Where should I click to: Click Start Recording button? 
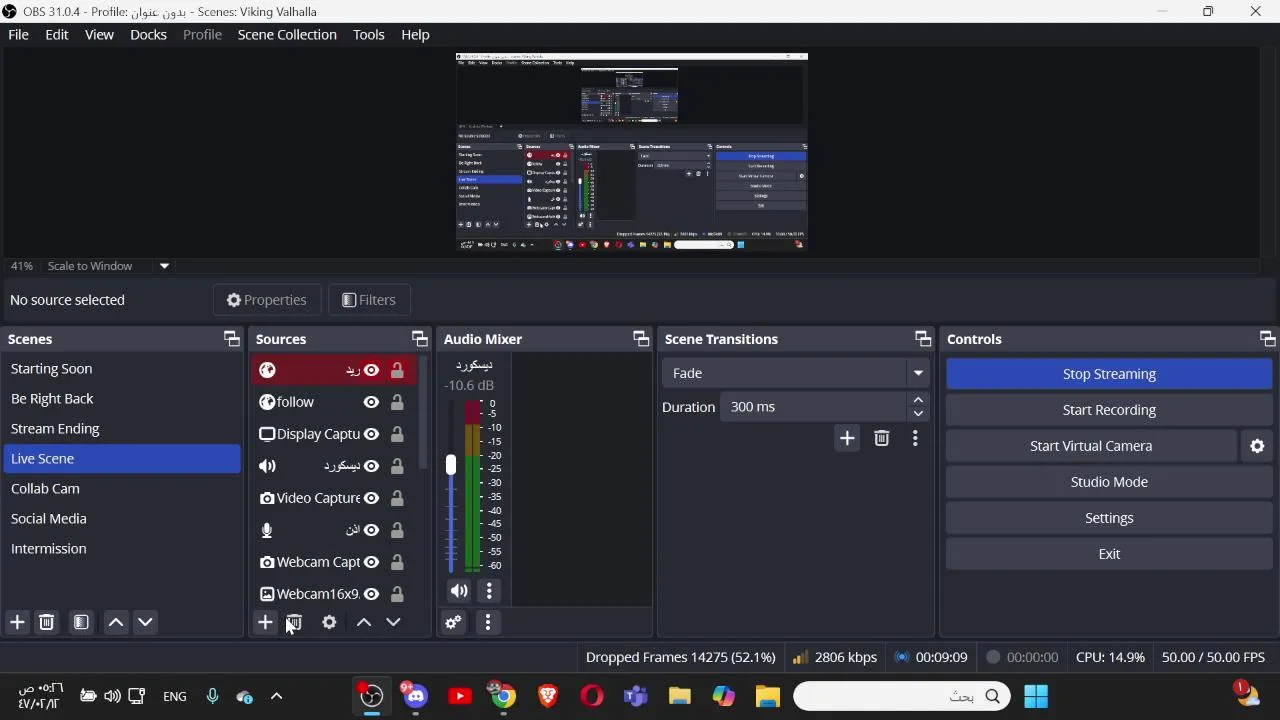point(1109,410)
